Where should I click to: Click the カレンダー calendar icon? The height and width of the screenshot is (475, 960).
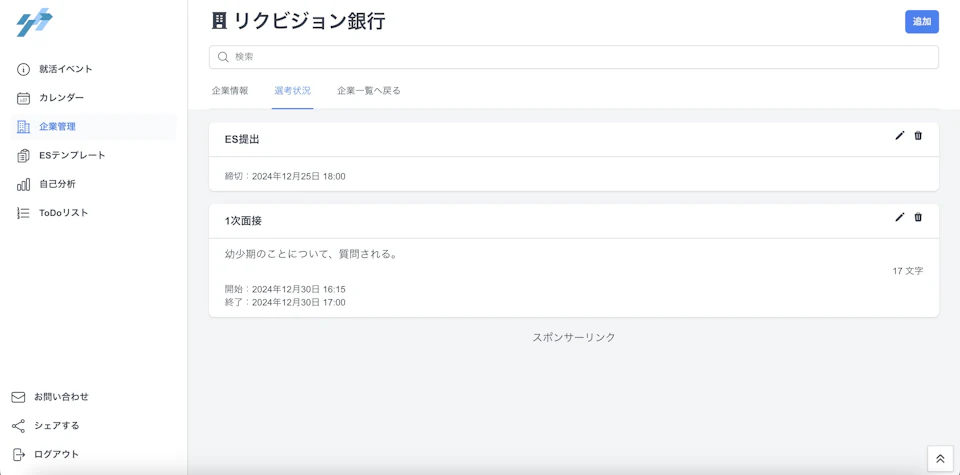(23, 98)
